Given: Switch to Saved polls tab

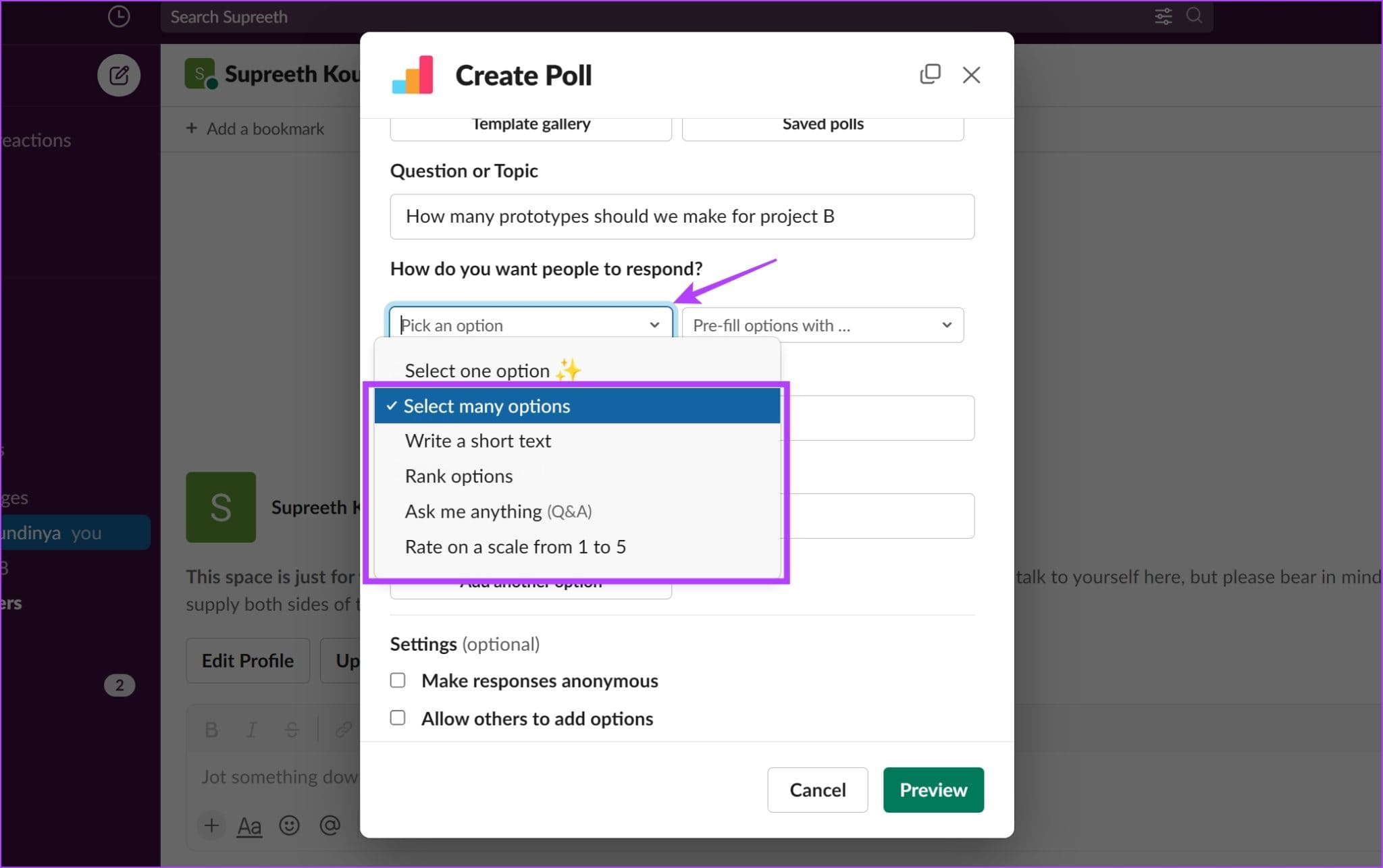Looking at the screenshot, I should click(x=823, y=122).
